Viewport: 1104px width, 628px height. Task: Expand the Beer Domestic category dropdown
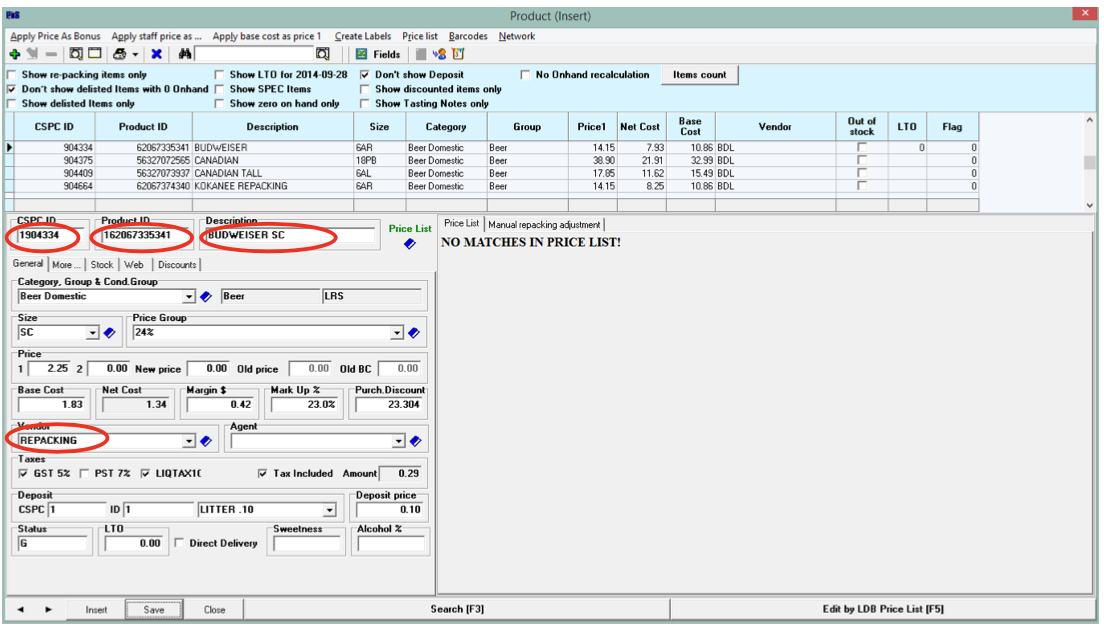pos(189,297)
